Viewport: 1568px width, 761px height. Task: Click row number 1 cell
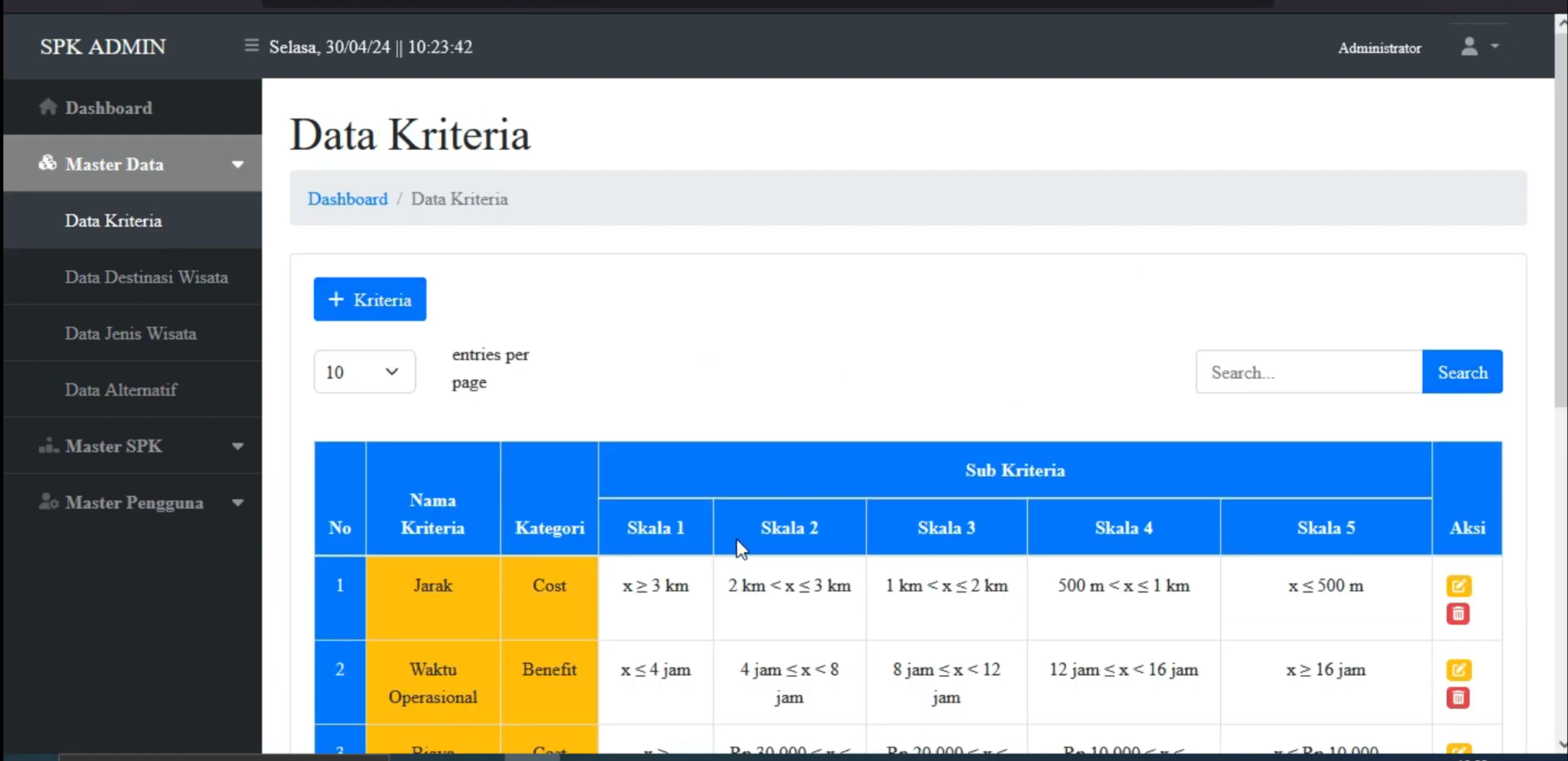click(x=339, y=598)
